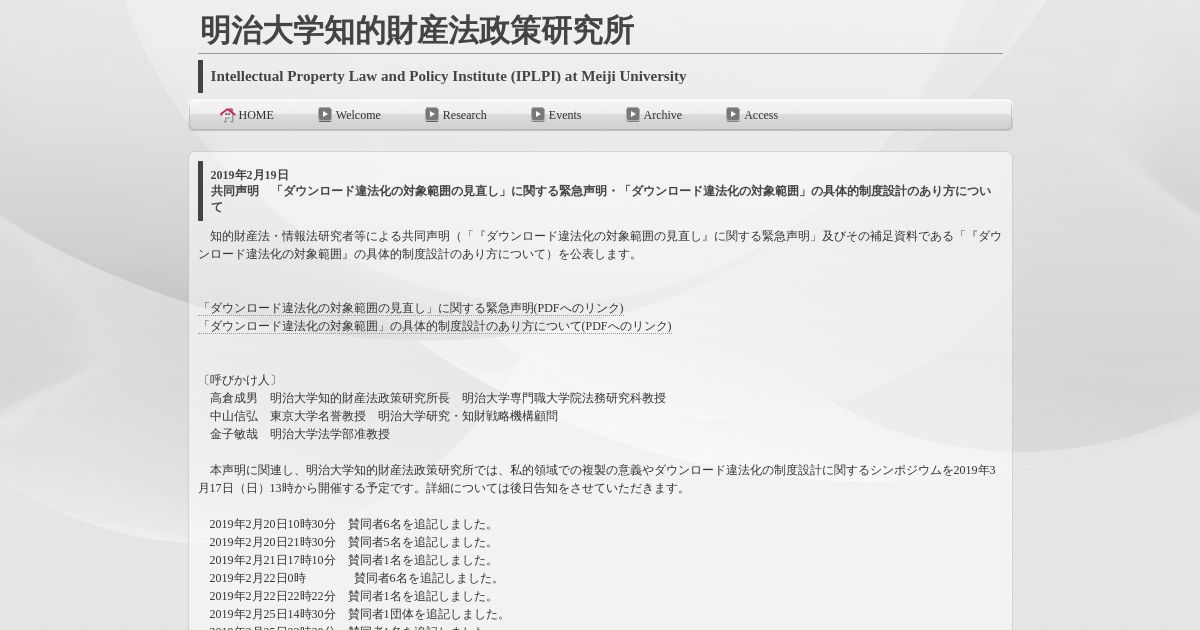Click the arrow icon beside Research
1200x630 pixels.
432,115
